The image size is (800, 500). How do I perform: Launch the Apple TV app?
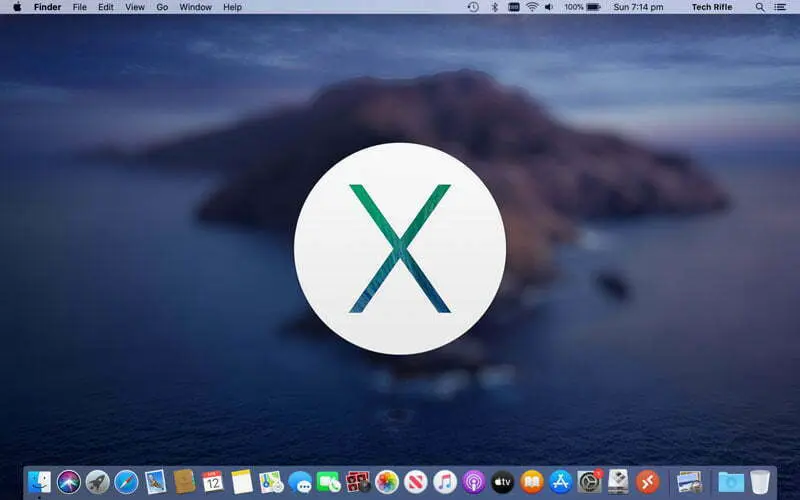coord(503,482)
